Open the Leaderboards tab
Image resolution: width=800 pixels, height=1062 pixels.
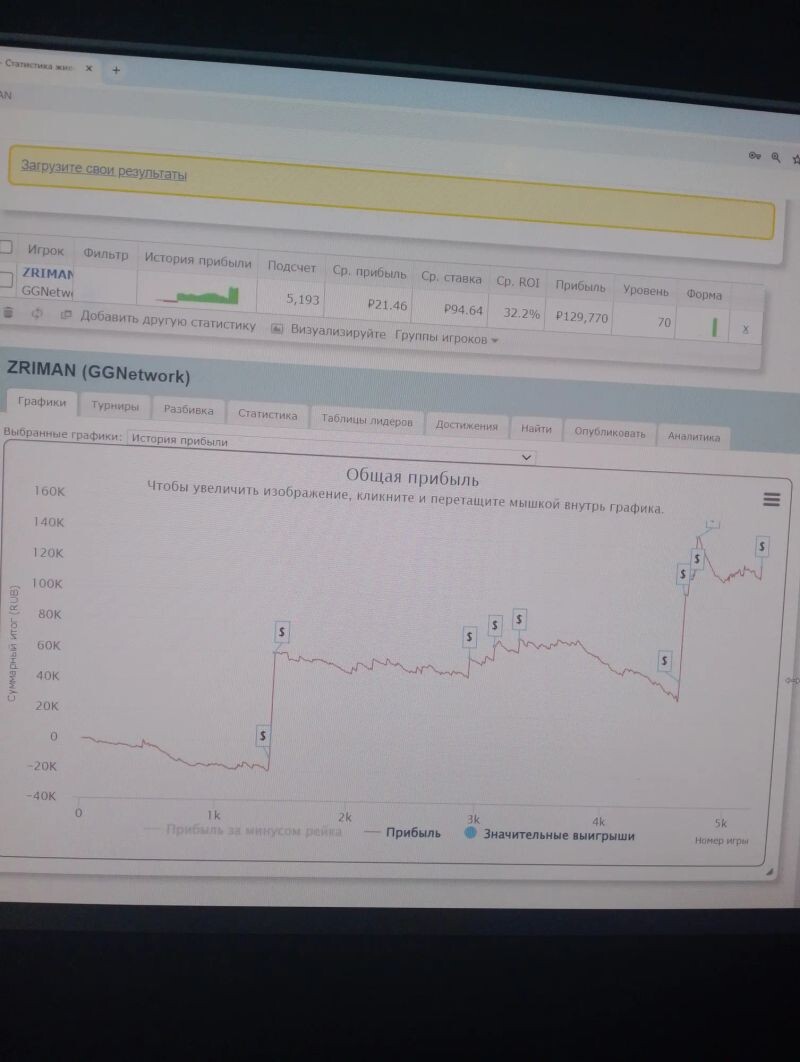[x=366, y=420]
